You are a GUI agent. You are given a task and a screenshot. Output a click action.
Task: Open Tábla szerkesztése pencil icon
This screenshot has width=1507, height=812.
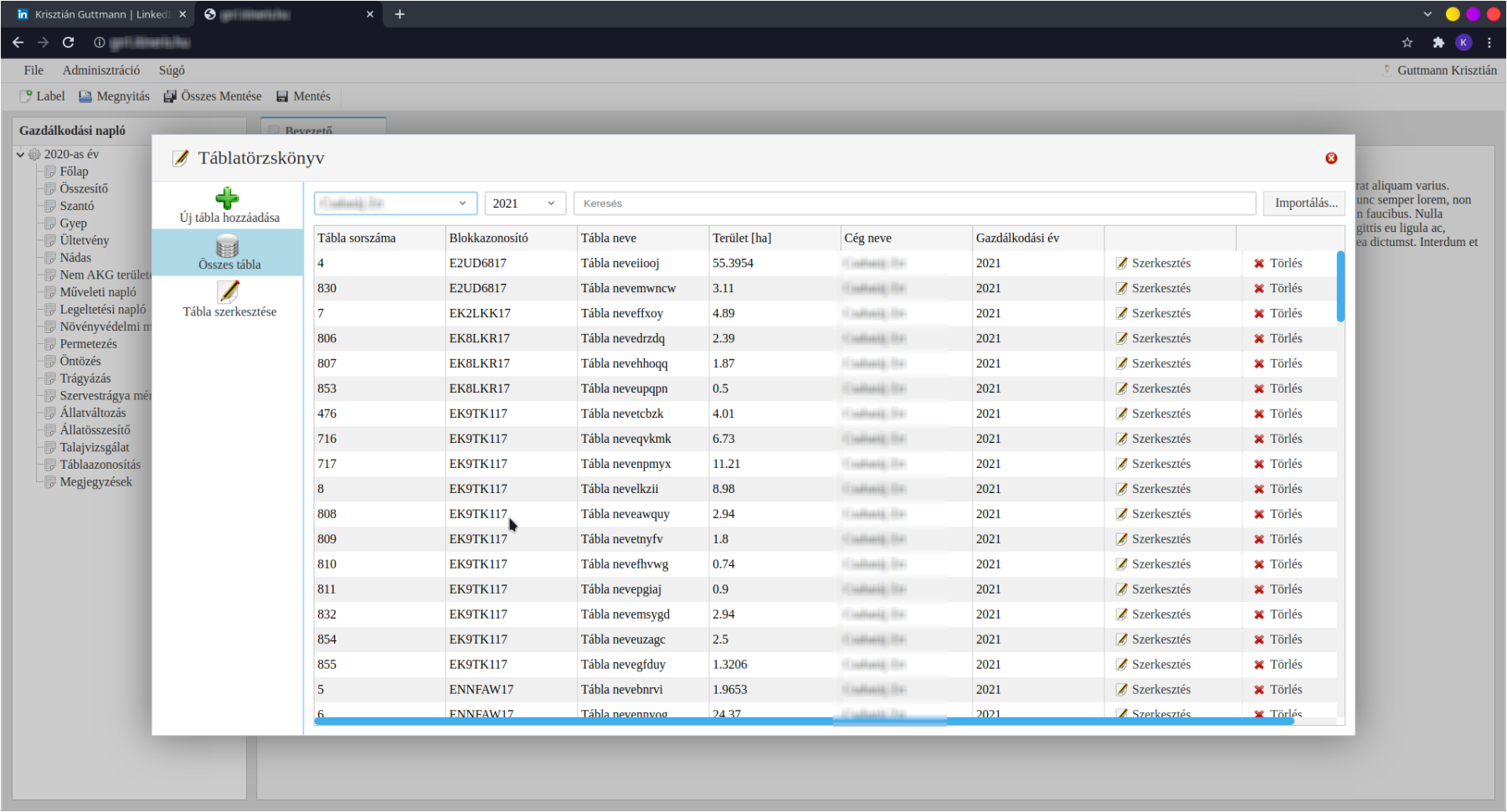[x=228, y=291]
